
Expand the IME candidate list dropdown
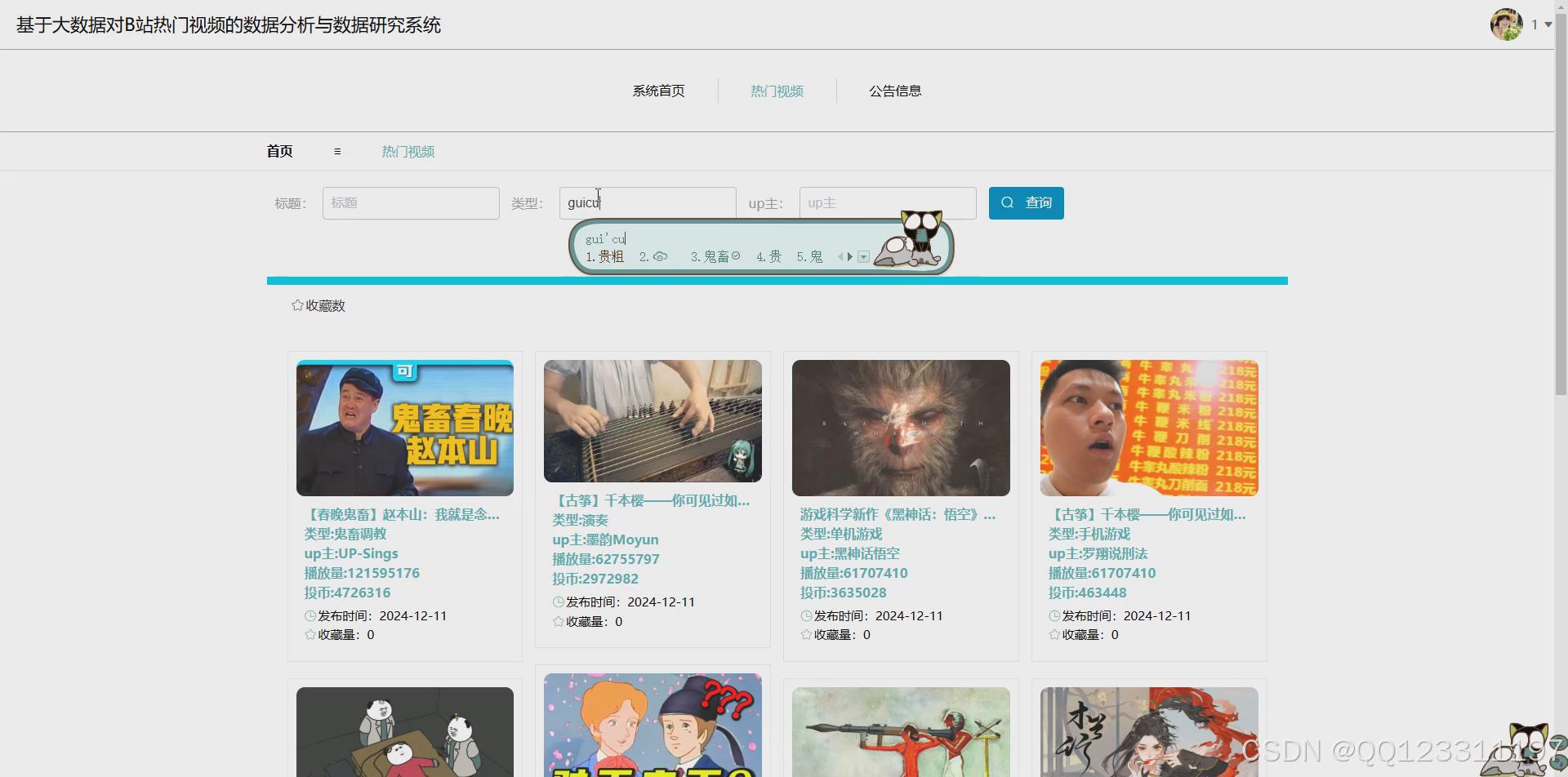point(863,256)
